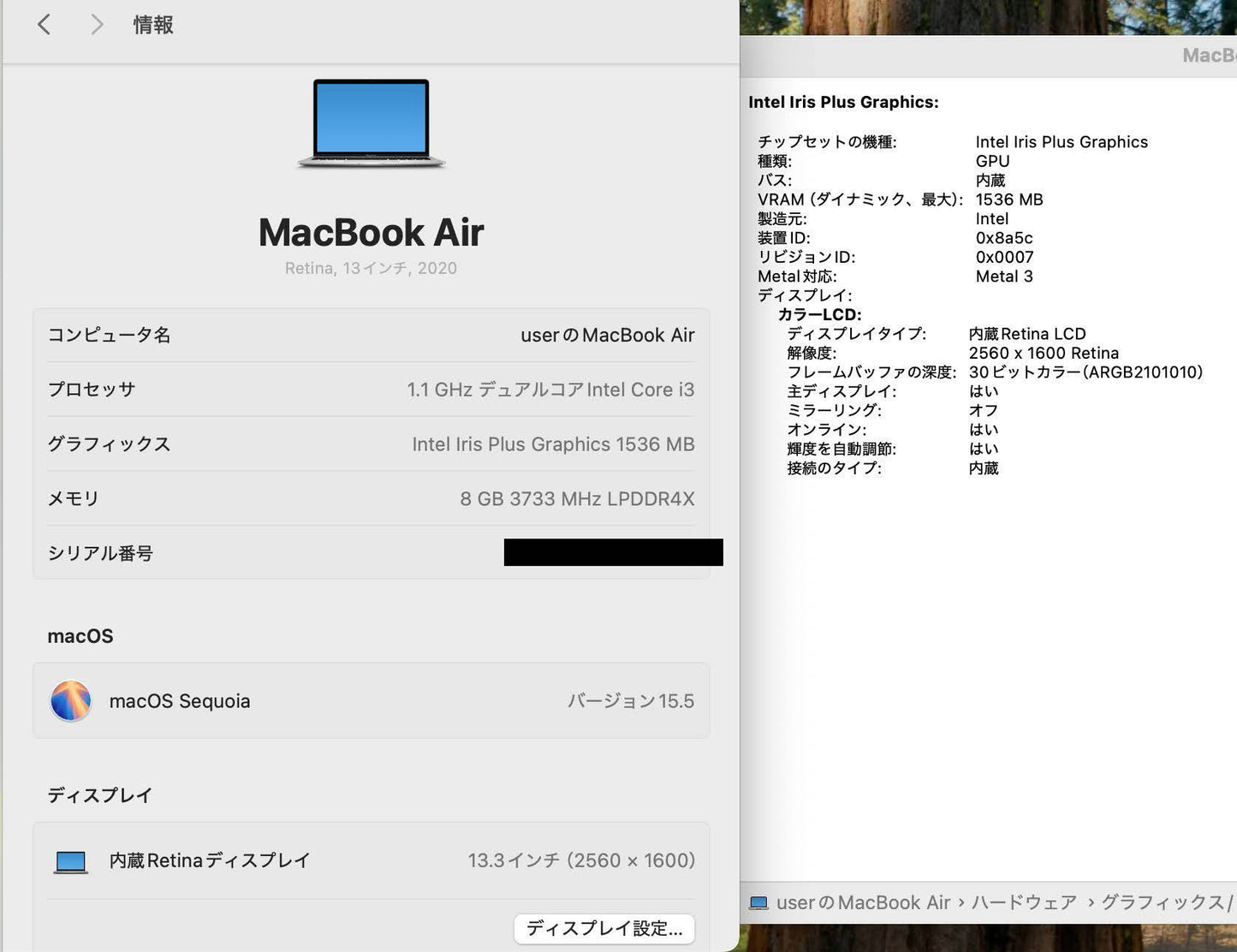Click the redacted シリアル番号 field
This screenshot has width=1237, height=952.
[613, 552]
